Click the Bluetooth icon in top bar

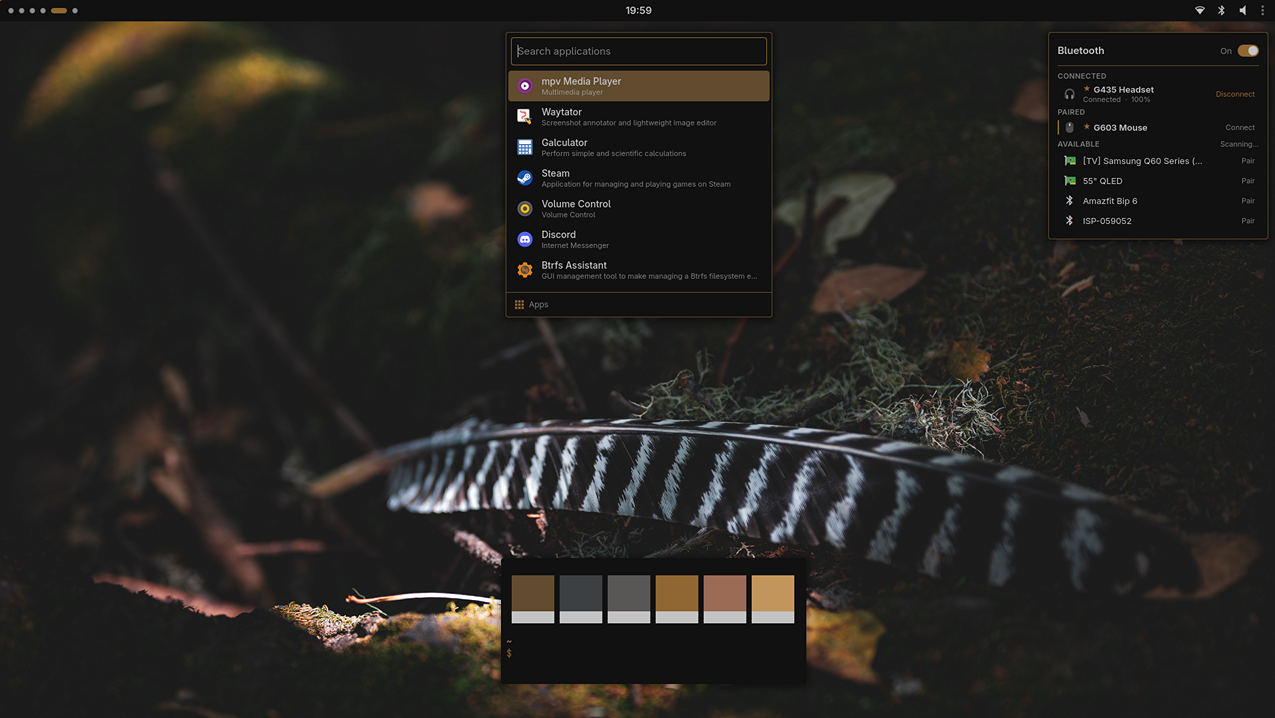tap(1221, 10)
